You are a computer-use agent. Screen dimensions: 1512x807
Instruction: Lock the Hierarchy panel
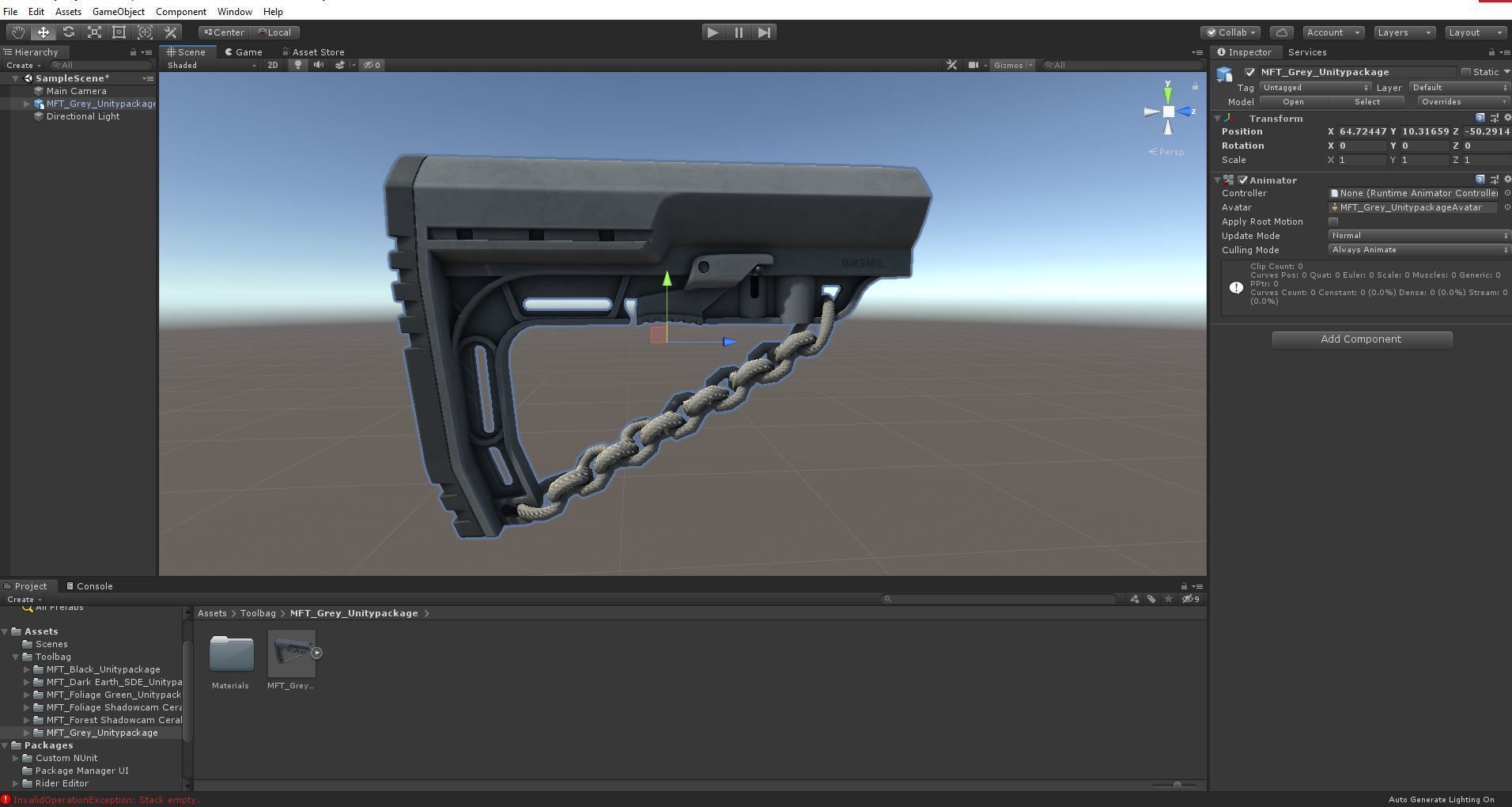[133, 52]
